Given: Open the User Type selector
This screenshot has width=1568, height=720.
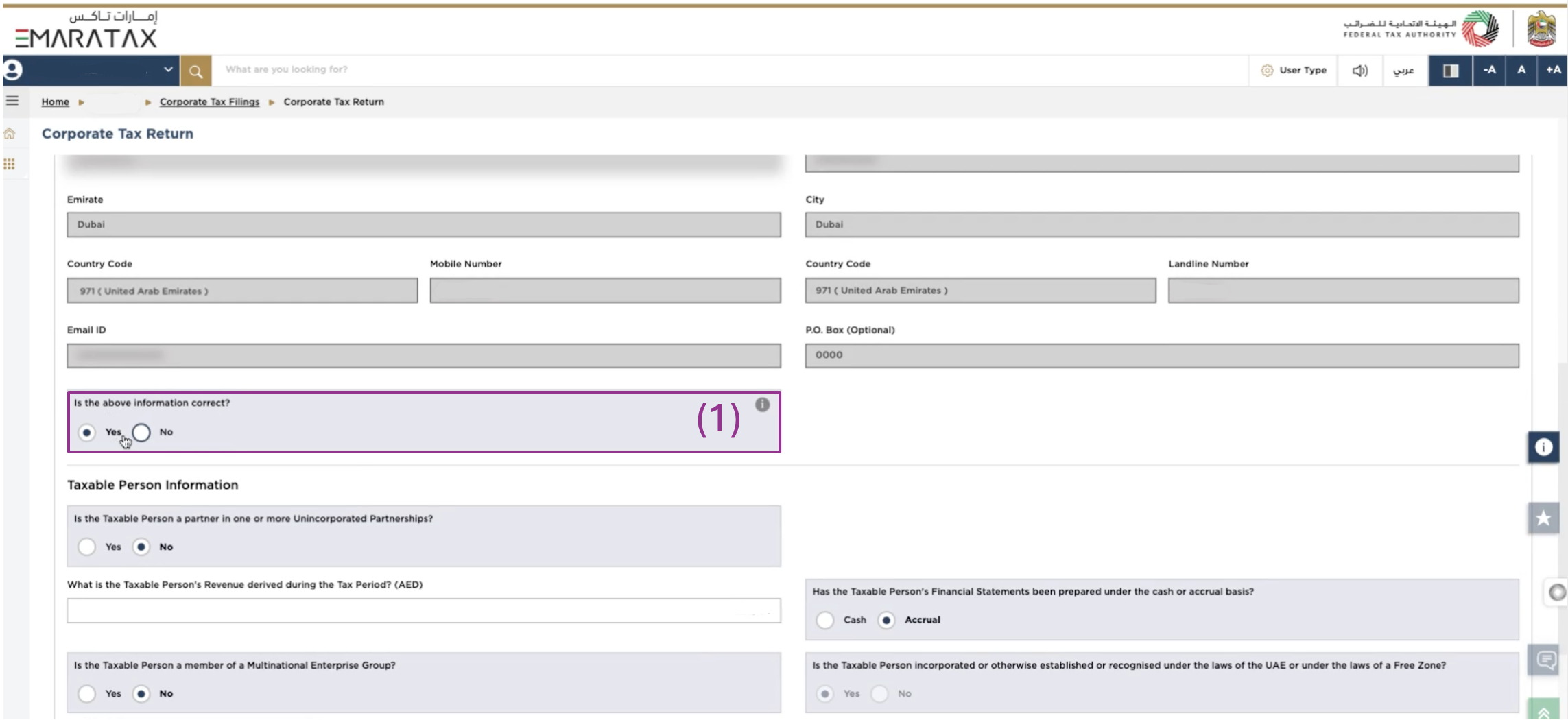Looking at the screenshot, I should [1294, 71].
